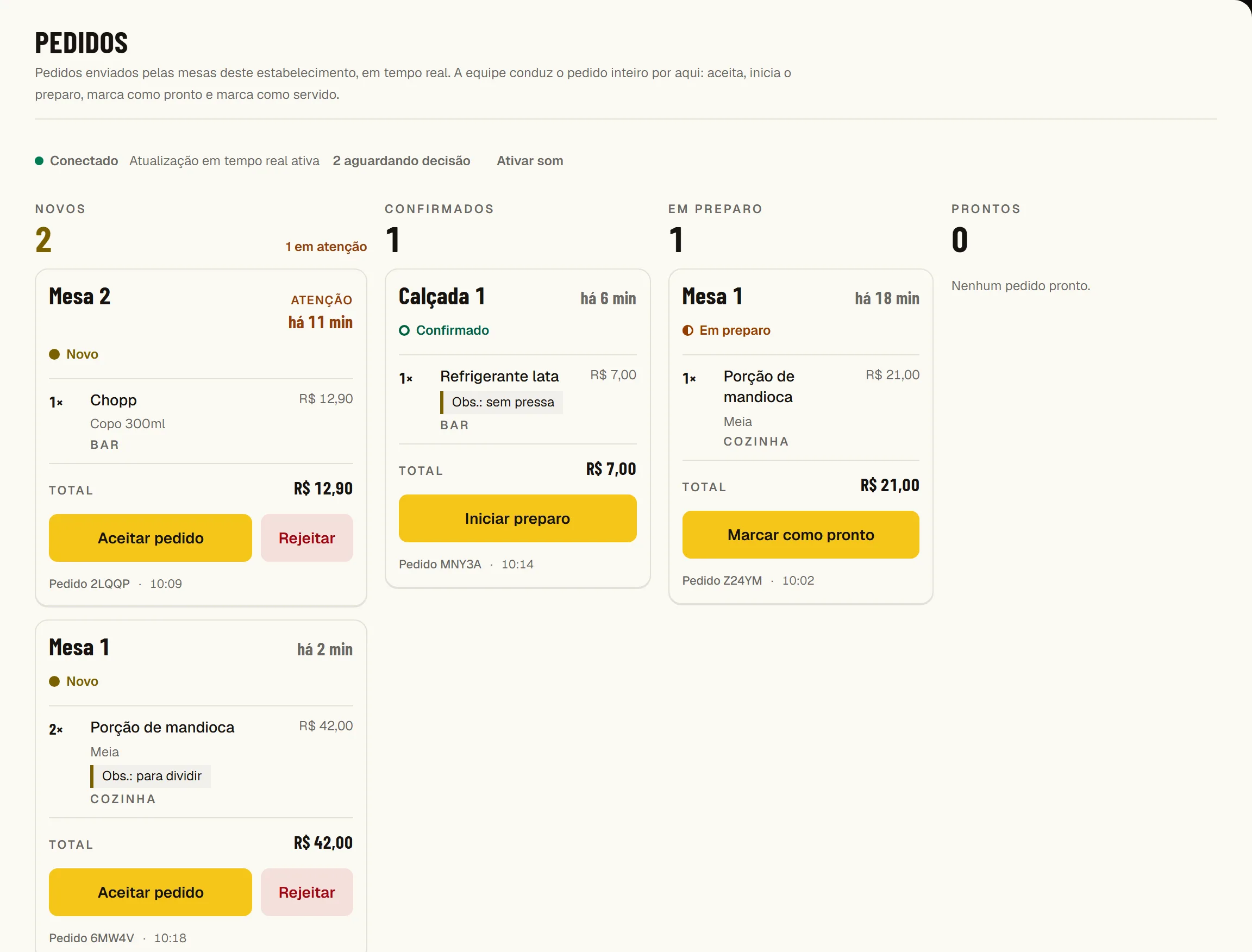Viewport: 1252px width, 952px height.
Task: Click the ATENÇÃO label on Mesa 2
Action: [321, 300]
